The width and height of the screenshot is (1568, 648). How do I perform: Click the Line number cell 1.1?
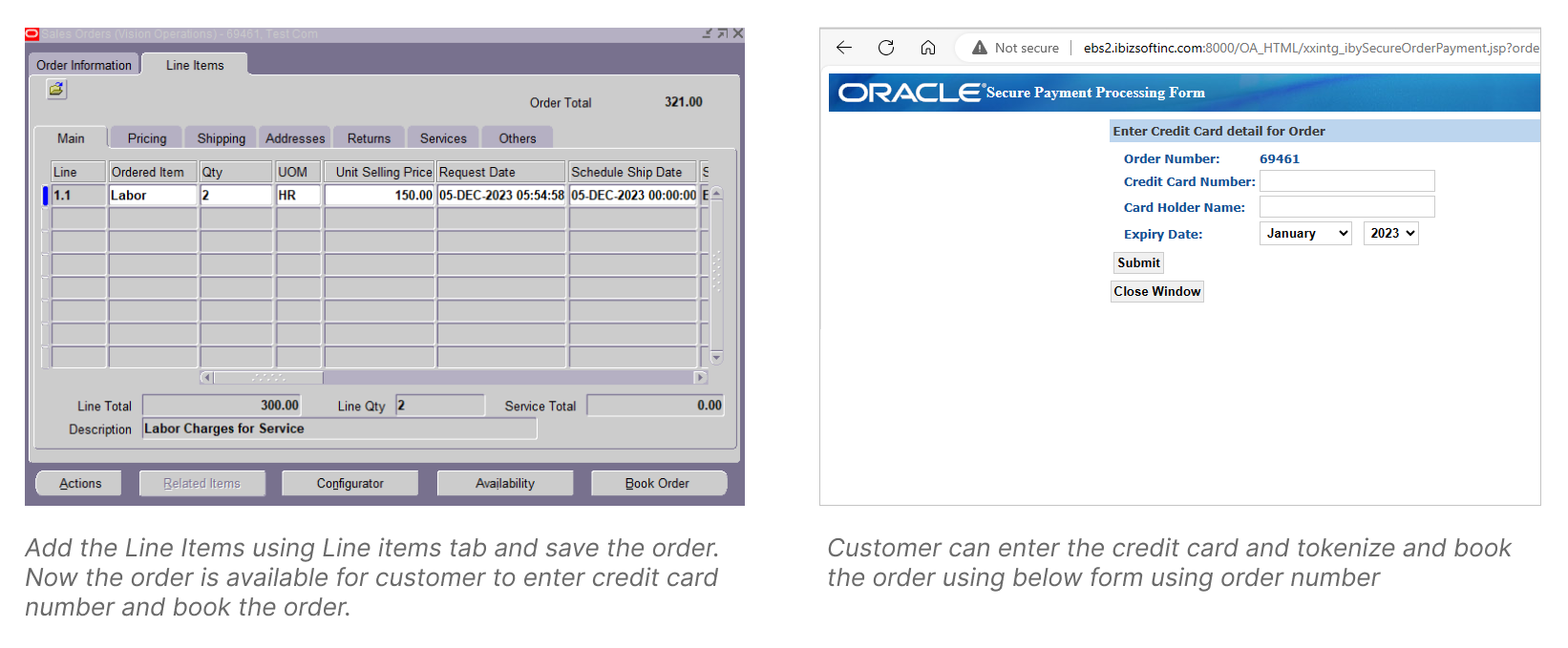[x=78, y=195]
